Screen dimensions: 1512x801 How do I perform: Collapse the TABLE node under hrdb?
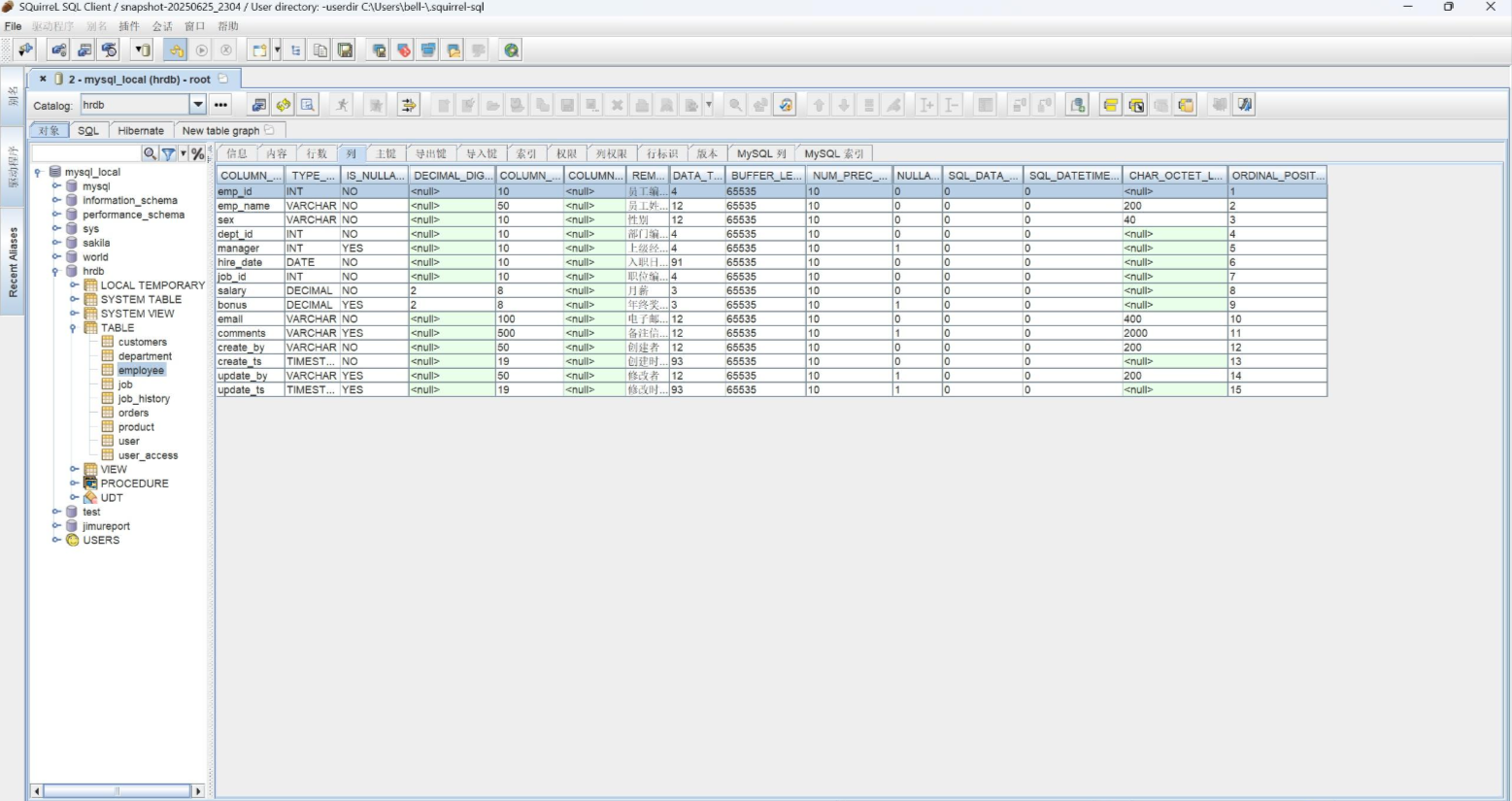[74, 328]
